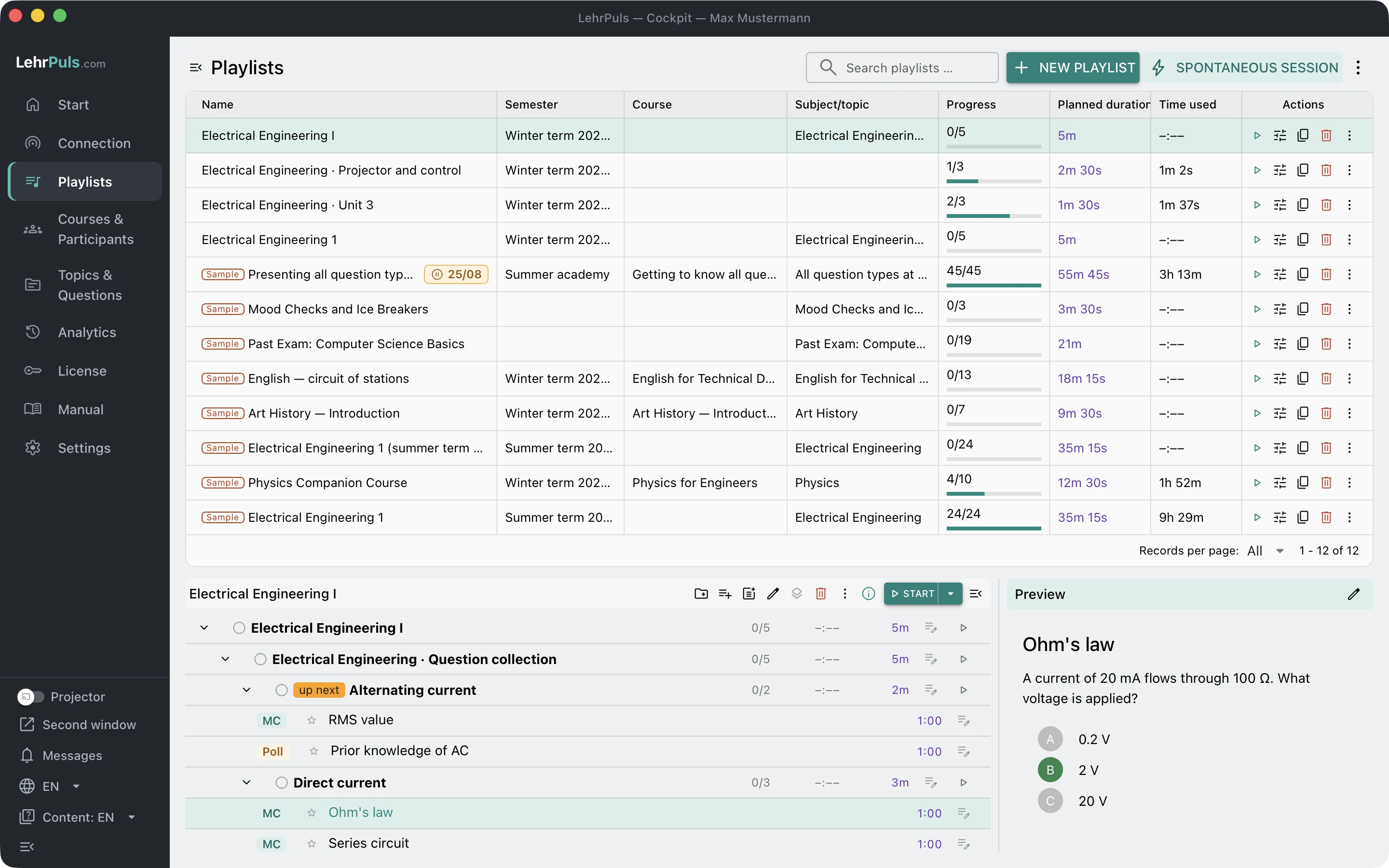The width and height of the screenshot is (1389, 868).
Task: Open settings sliders for Mood Checks row
Action: click(x=1280, y=310)
